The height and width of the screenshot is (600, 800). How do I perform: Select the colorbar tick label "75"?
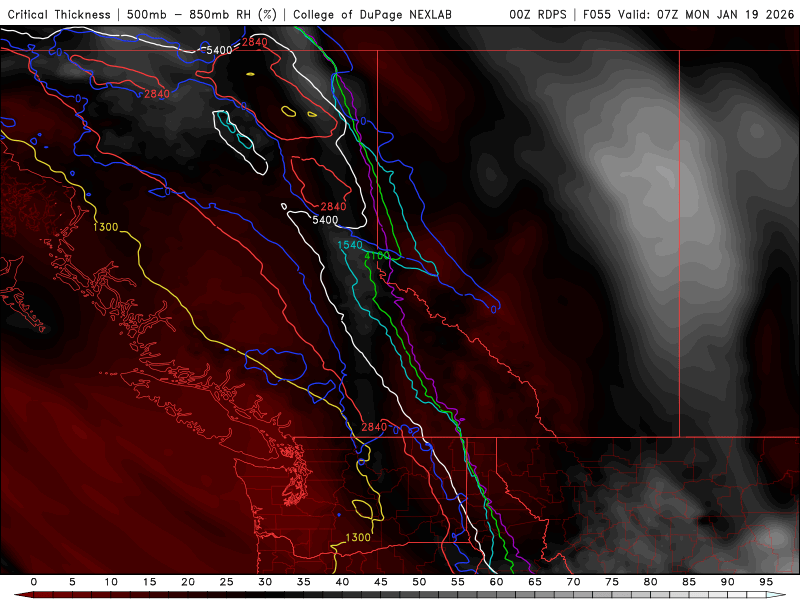[x=612, y=582]
